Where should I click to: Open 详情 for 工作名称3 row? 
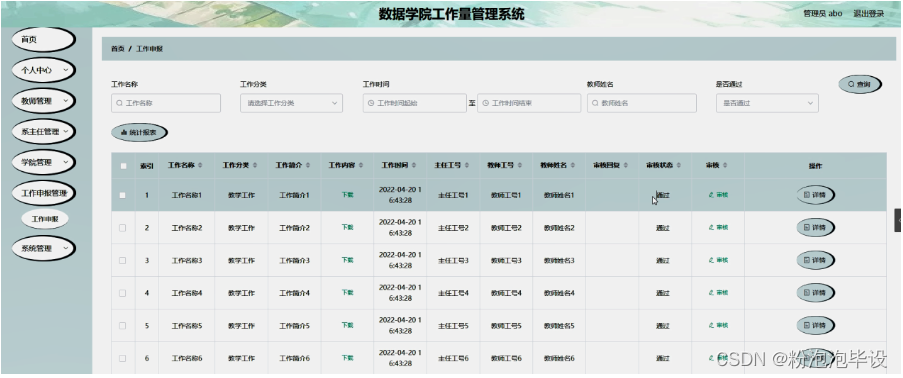click(815, 260)
